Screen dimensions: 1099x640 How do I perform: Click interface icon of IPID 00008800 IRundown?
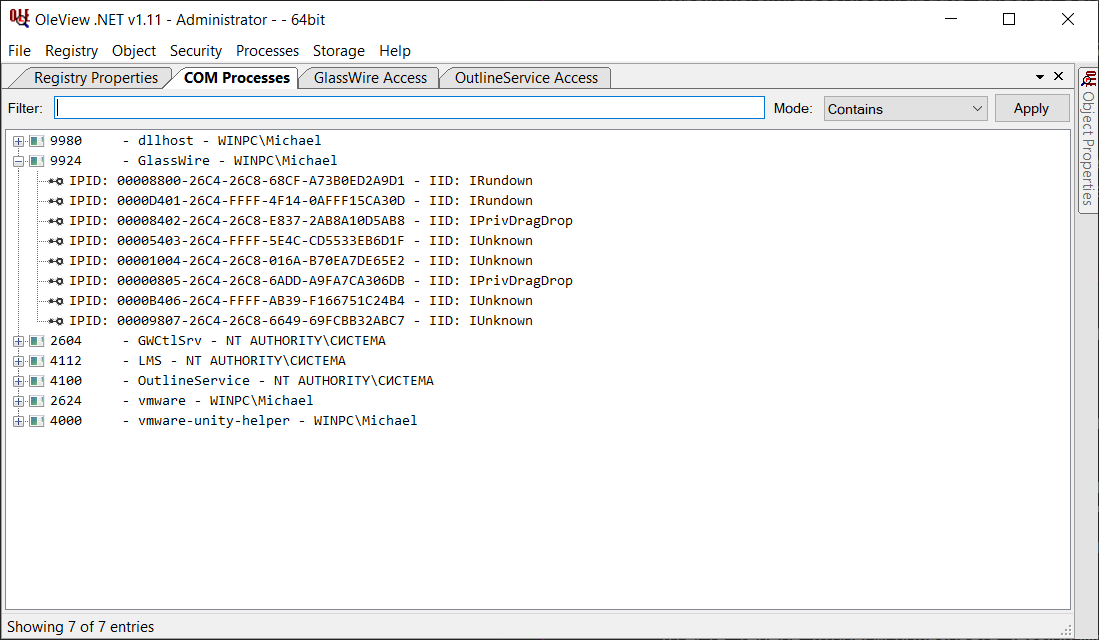point(56,182)
